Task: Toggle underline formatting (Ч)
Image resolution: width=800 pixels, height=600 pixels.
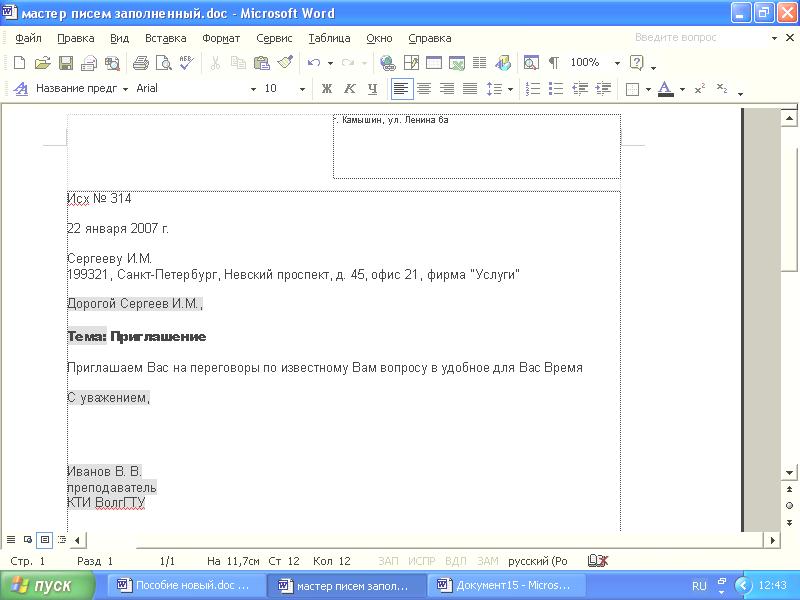Action: pos(372,89)
